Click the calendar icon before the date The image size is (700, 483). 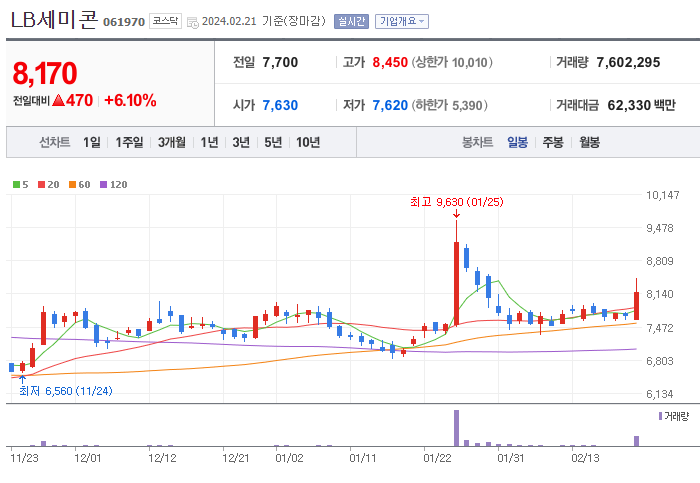(x=192, y=22)
